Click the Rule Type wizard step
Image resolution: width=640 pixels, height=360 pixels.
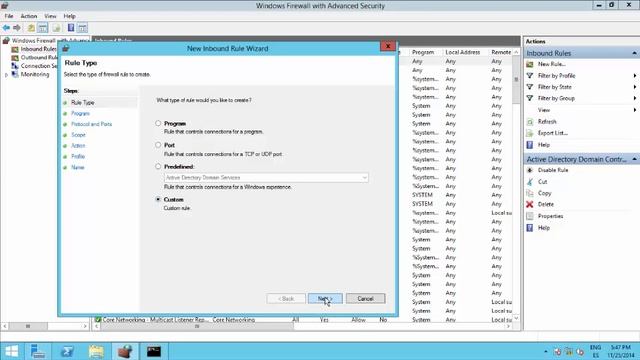tap(83, 102)
